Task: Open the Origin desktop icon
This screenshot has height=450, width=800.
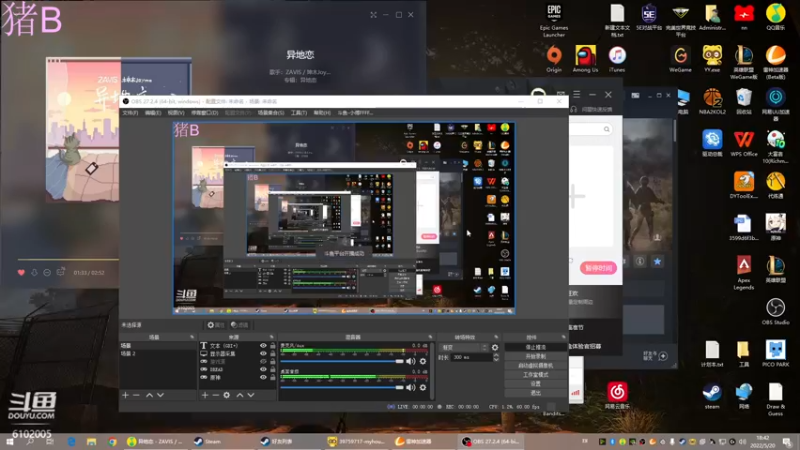Action: [554, 59]
